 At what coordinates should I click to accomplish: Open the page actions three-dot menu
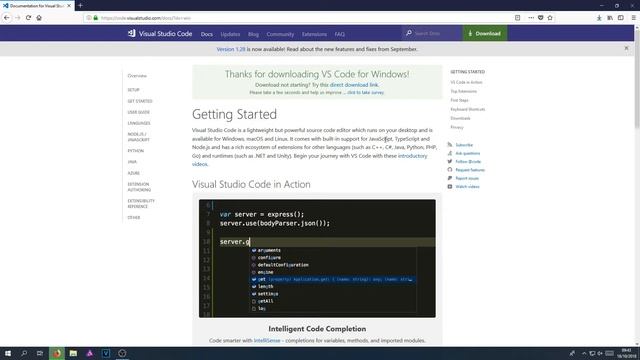(x=531, y=18)
